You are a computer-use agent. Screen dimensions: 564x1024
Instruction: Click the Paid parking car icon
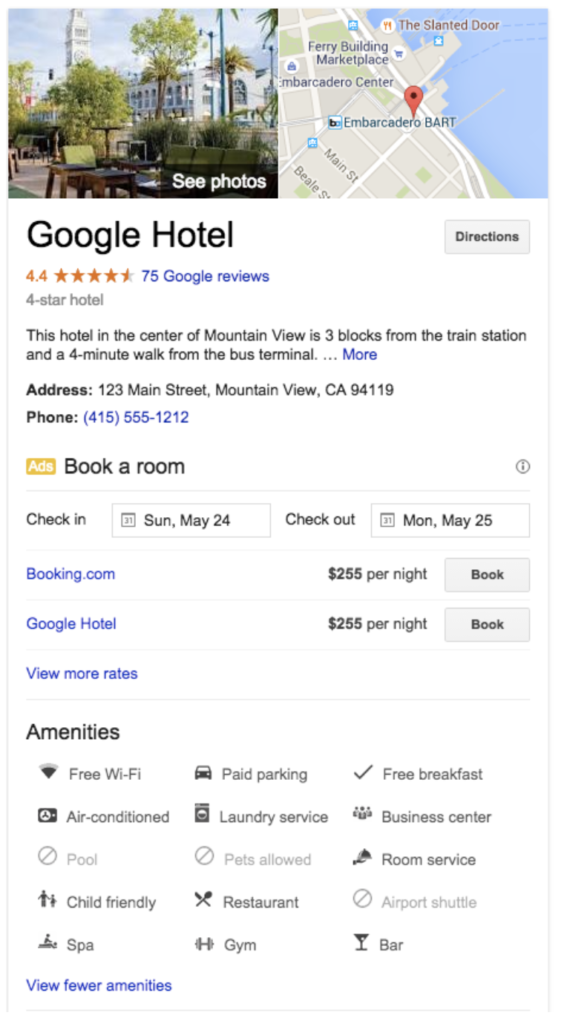click(x=203, y=773)
